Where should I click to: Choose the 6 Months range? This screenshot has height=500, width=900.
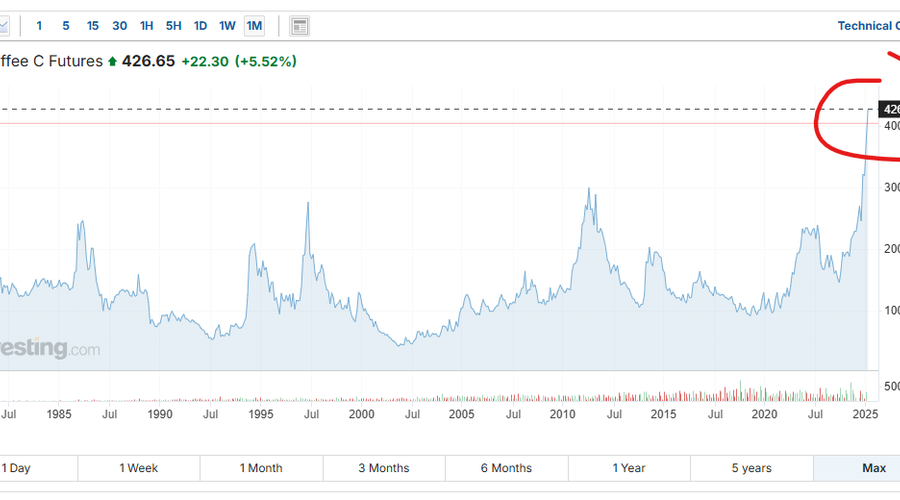(506, 468)
